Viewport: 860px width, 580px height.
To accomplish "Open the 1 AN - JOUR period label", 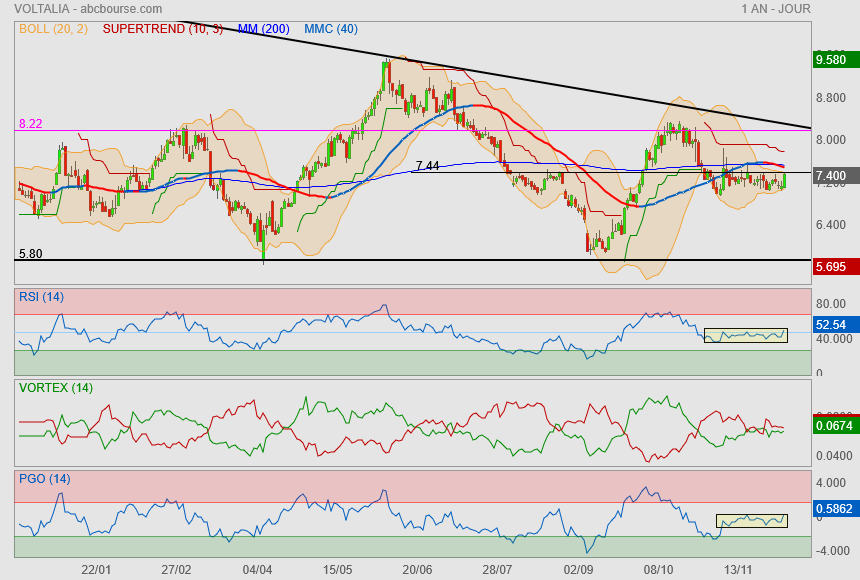I will [x=776, y=9].
